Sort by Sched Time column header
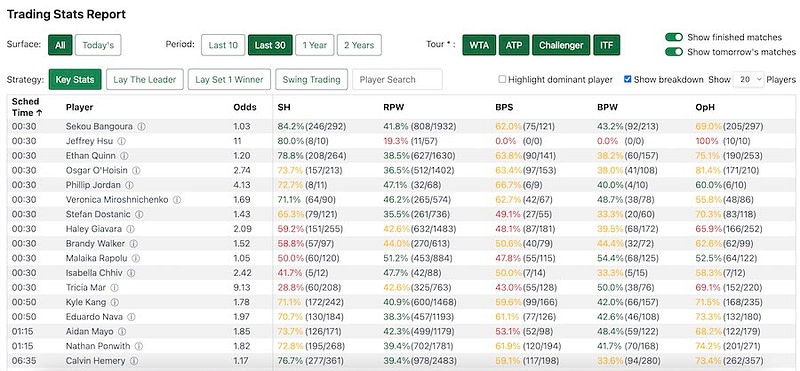Image resolution: width=800 pixels, height=371 pixels. [x=27, y=107]
